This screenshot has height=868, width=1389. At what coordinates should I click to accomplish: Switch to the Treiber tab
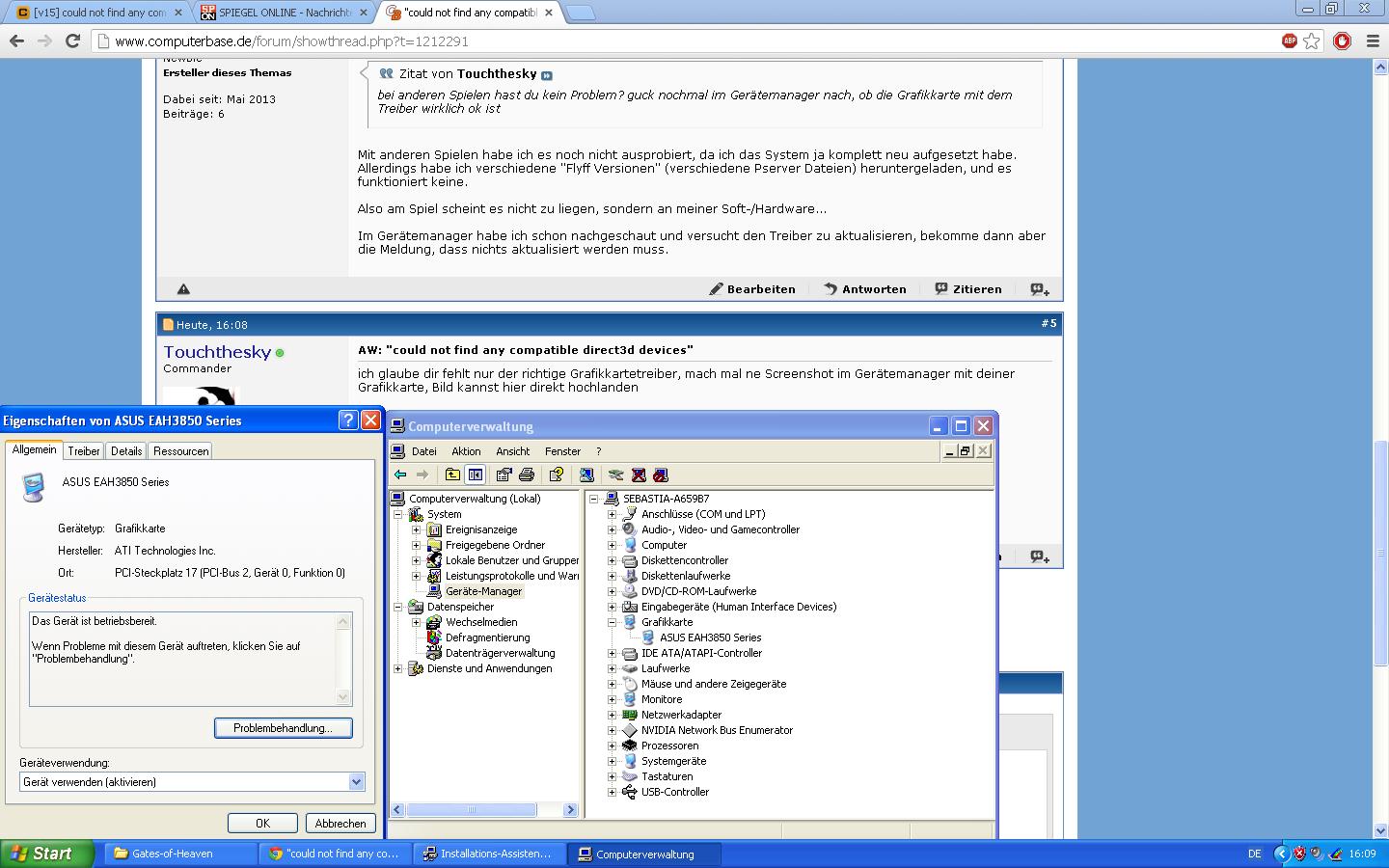pos(84,451)
